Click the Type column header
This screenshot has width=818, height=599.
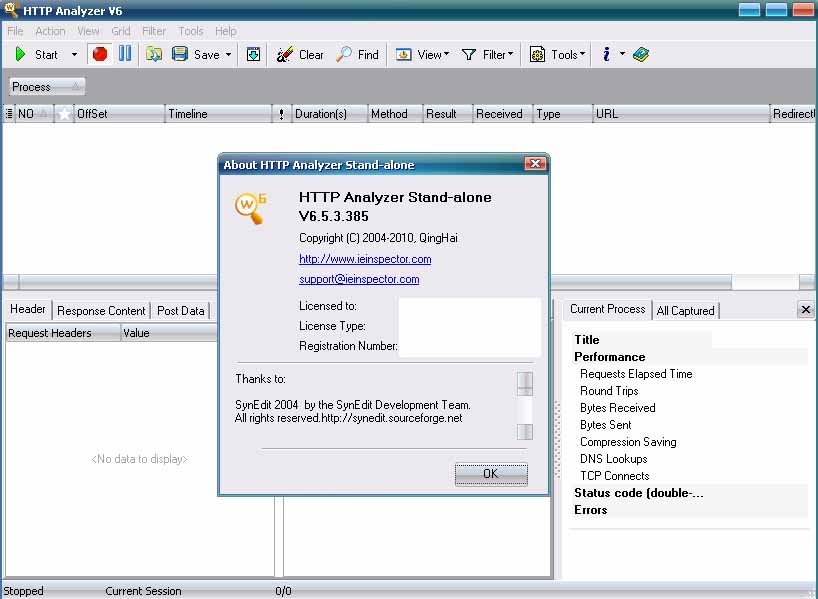pos(562,114)
